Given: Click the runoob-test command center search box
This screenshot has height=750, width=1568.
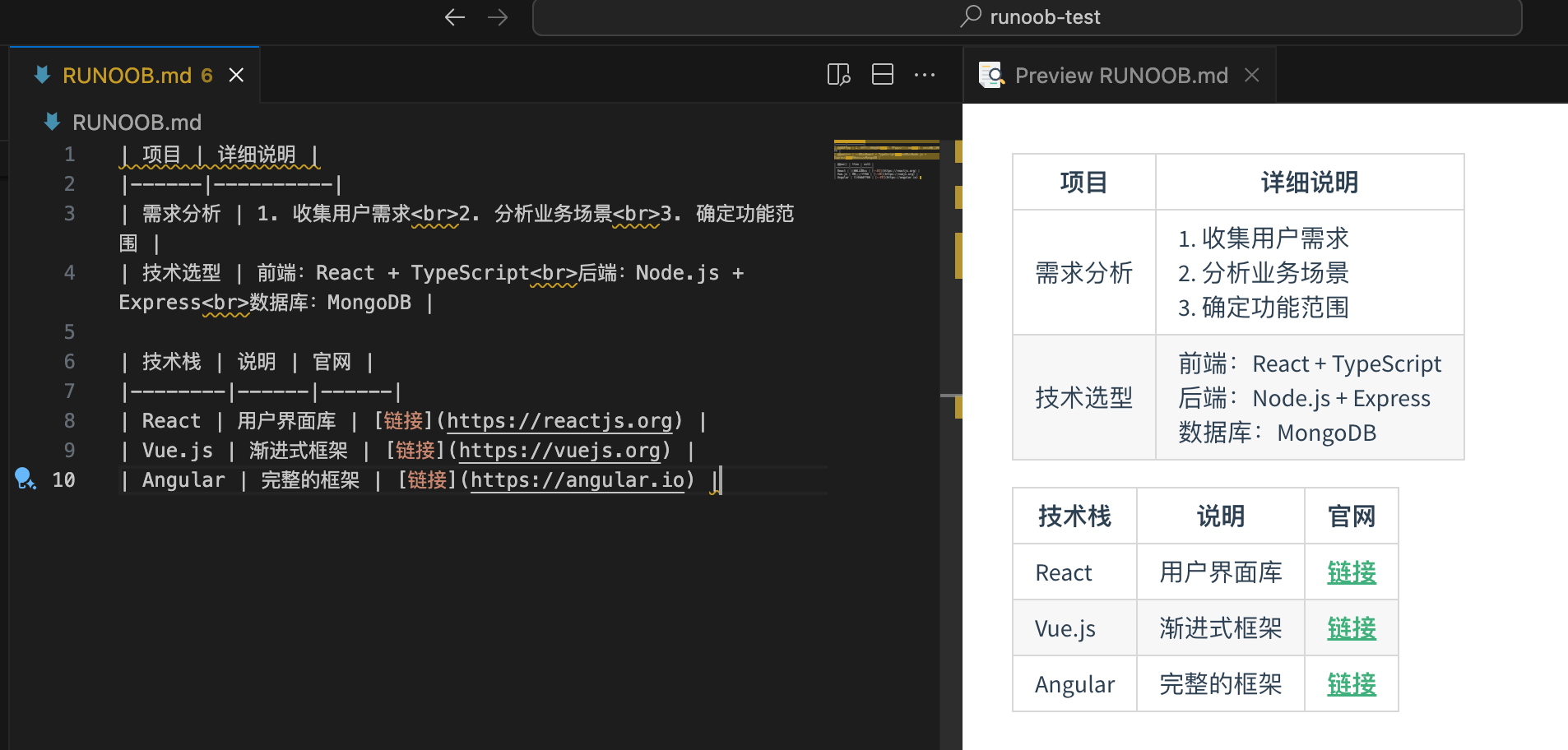Looking at the screenshot, I should (1027, 17).
